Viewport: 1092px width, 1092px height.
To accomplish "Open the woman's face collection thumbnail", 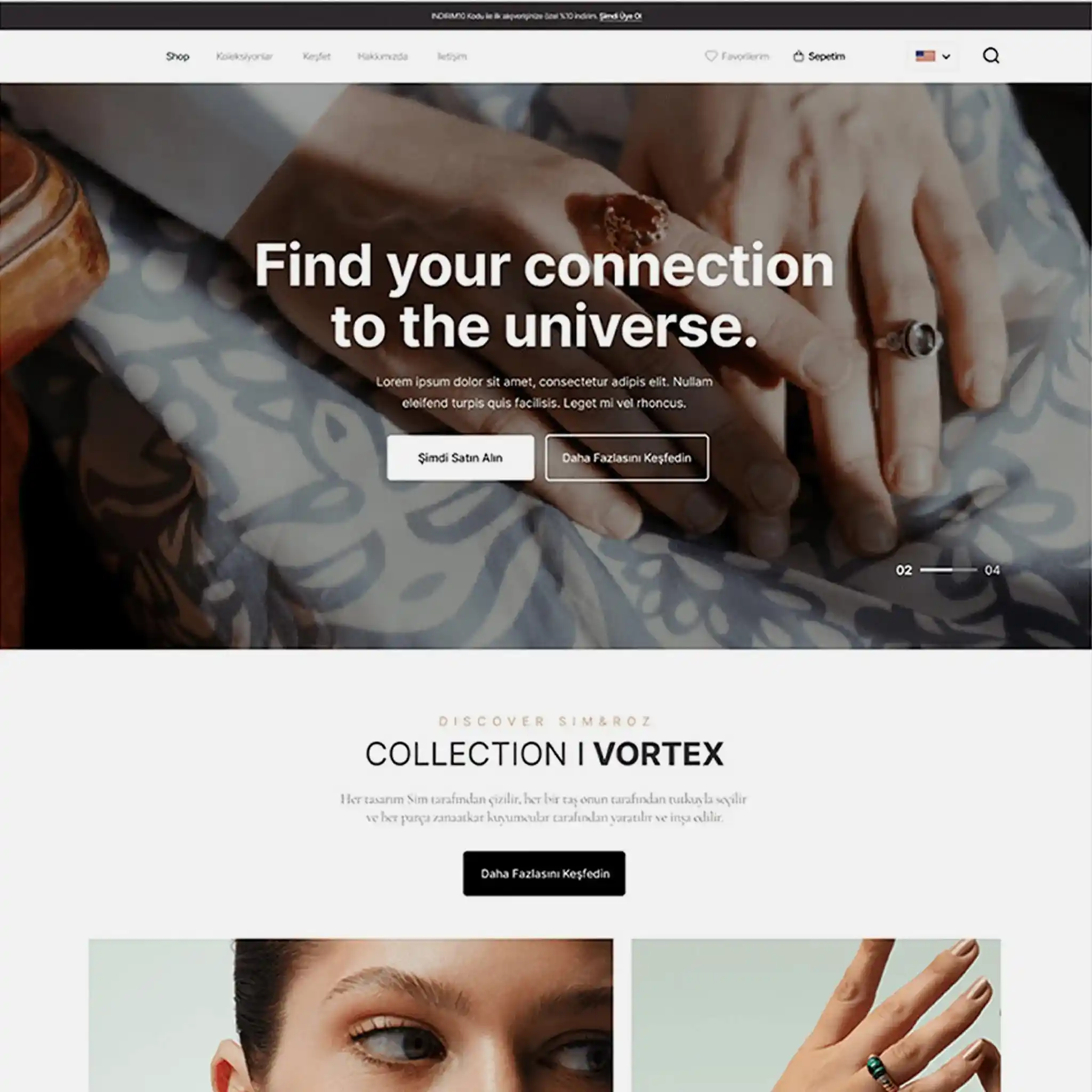I will click(x=350, y=1015).
